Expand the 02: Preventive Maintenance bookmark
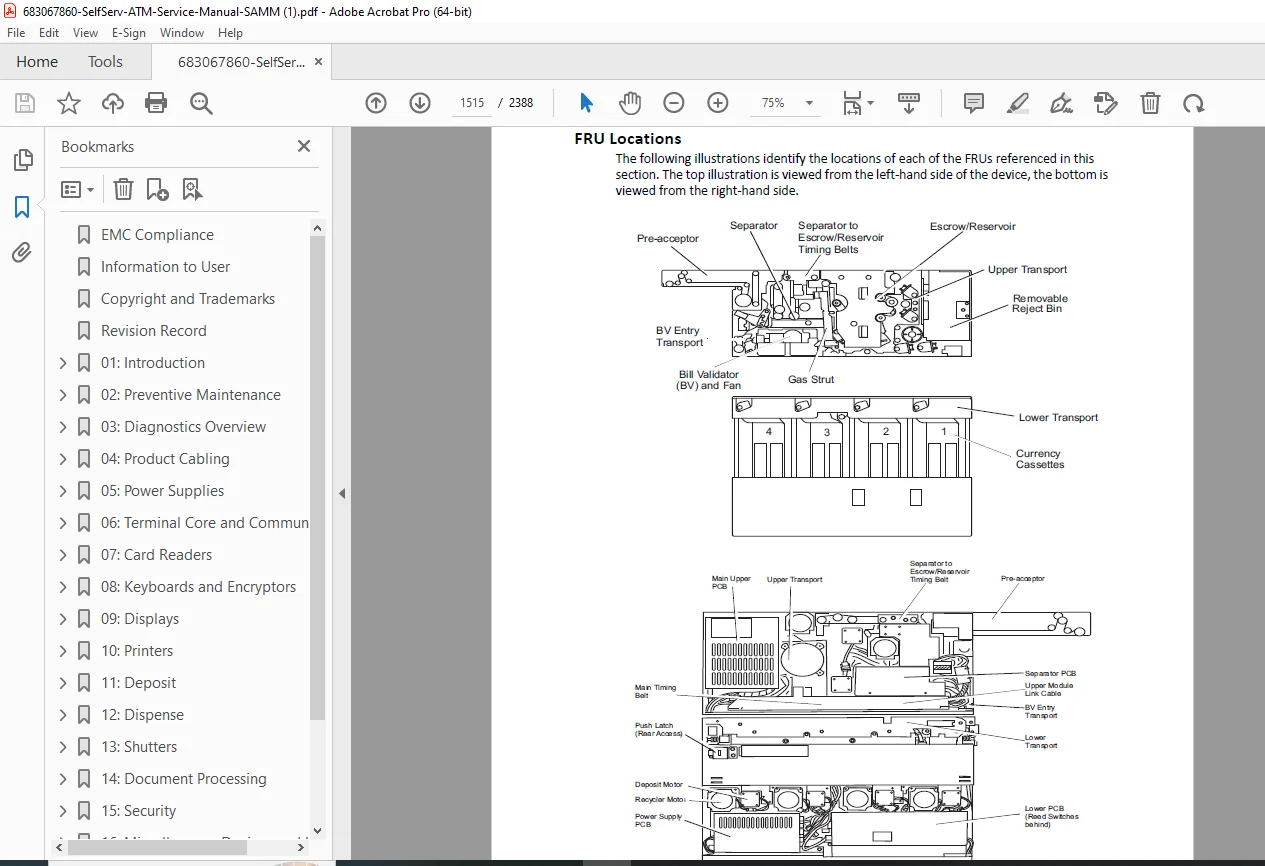The height and width of the screenshot is (866, 1265). tap(63, 395)
